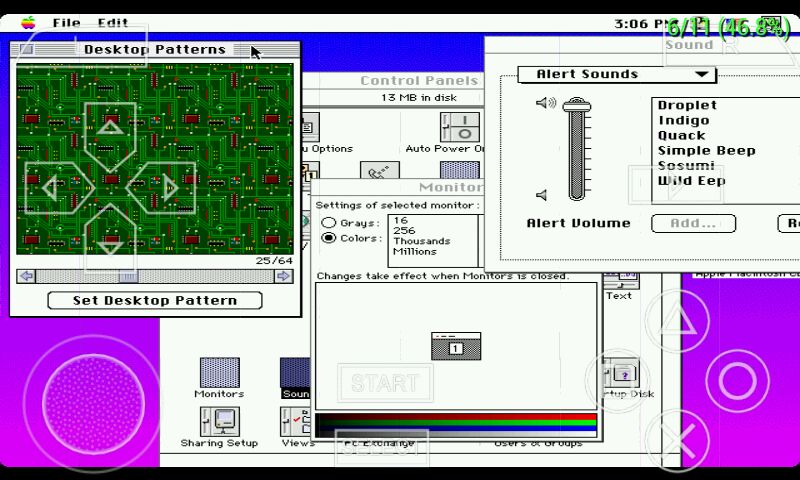The width and height of the screenshot is (800, 480).
Task: Select Wild Eep alert sound
Action: tap(691, 181)
